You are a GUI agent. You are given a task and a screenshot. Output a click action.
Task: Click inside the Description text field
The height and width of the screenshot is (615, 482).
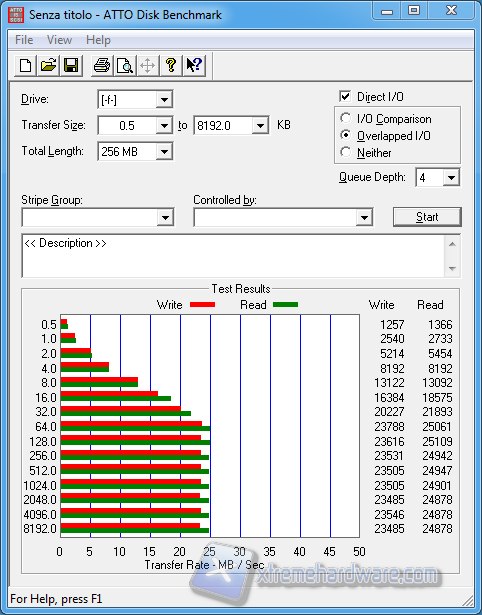234,256
